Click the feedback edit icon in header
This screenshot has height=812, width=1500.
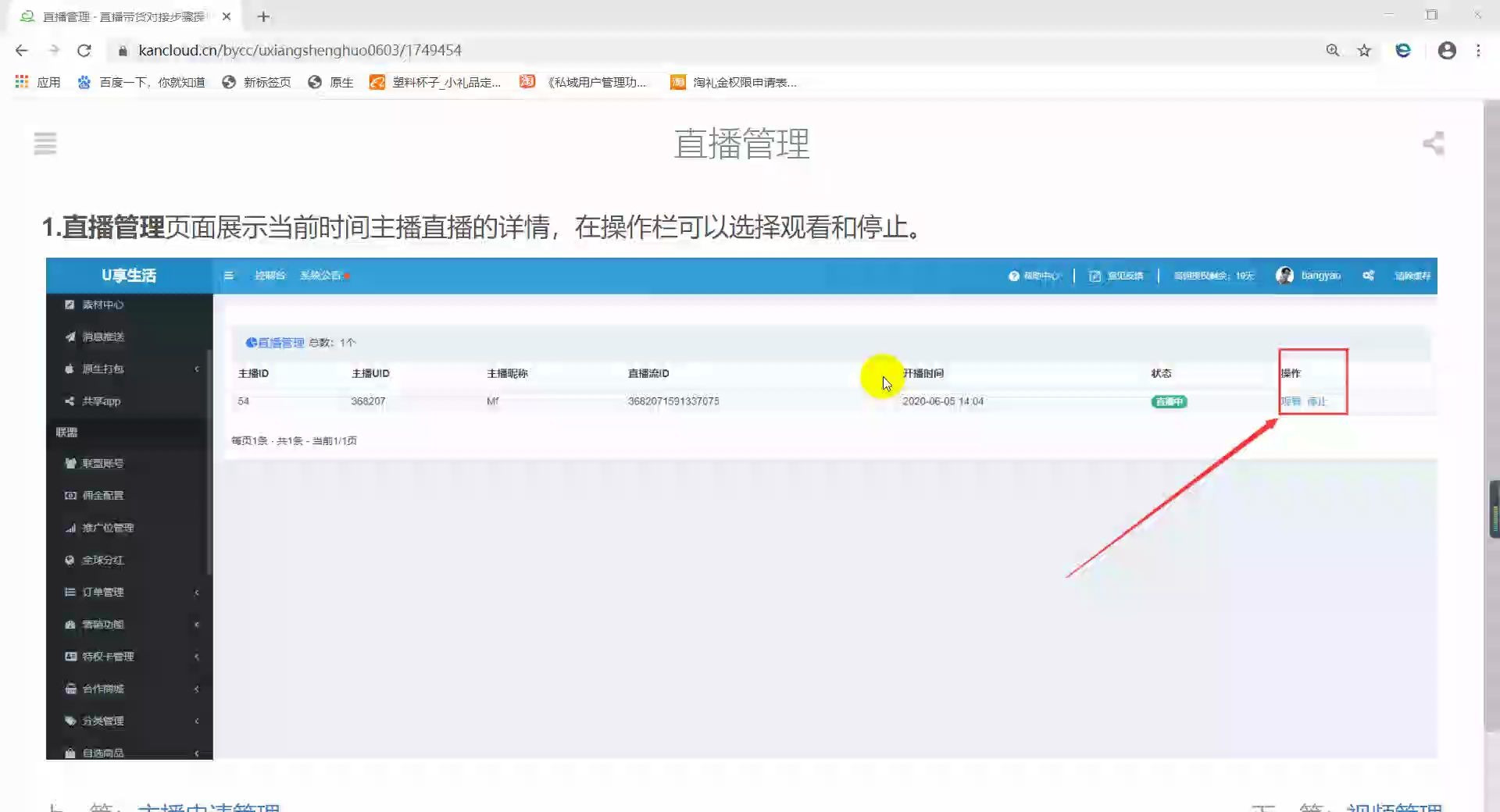click(x=1095, y=276)
